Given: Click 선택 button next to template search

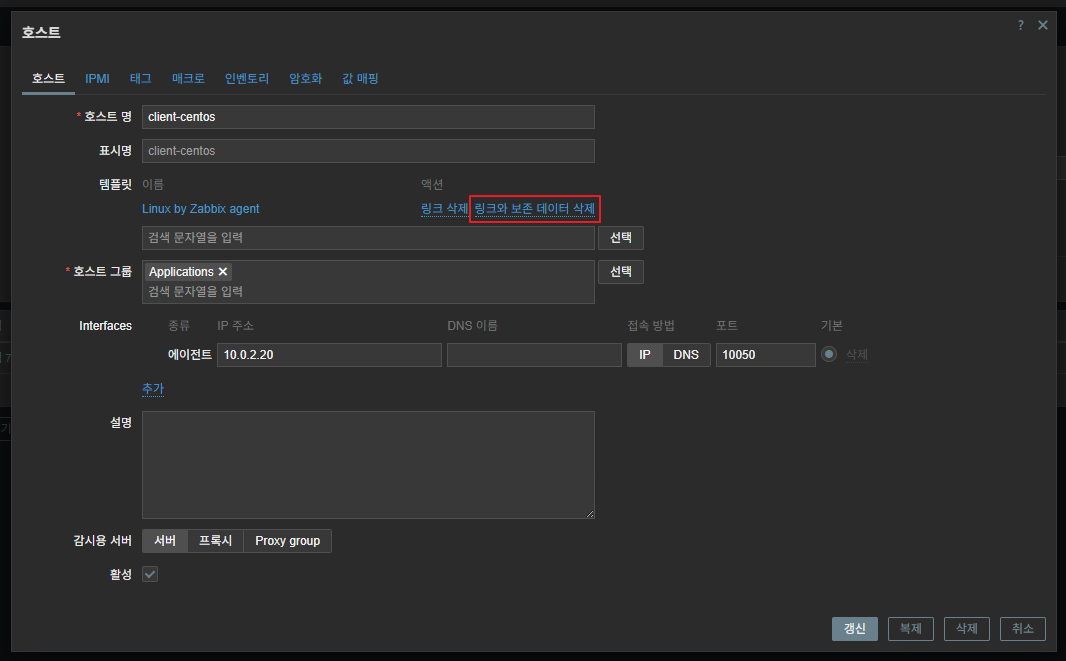Looking at the screenshot, I should (621, 237).
